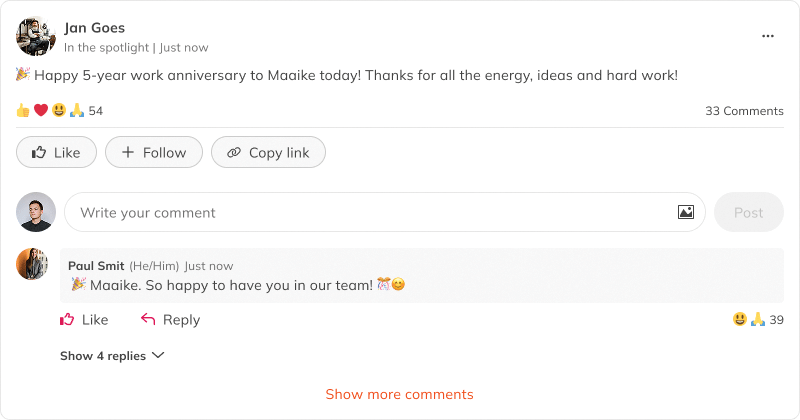Like the post by Jan Goes

(56, 152)
